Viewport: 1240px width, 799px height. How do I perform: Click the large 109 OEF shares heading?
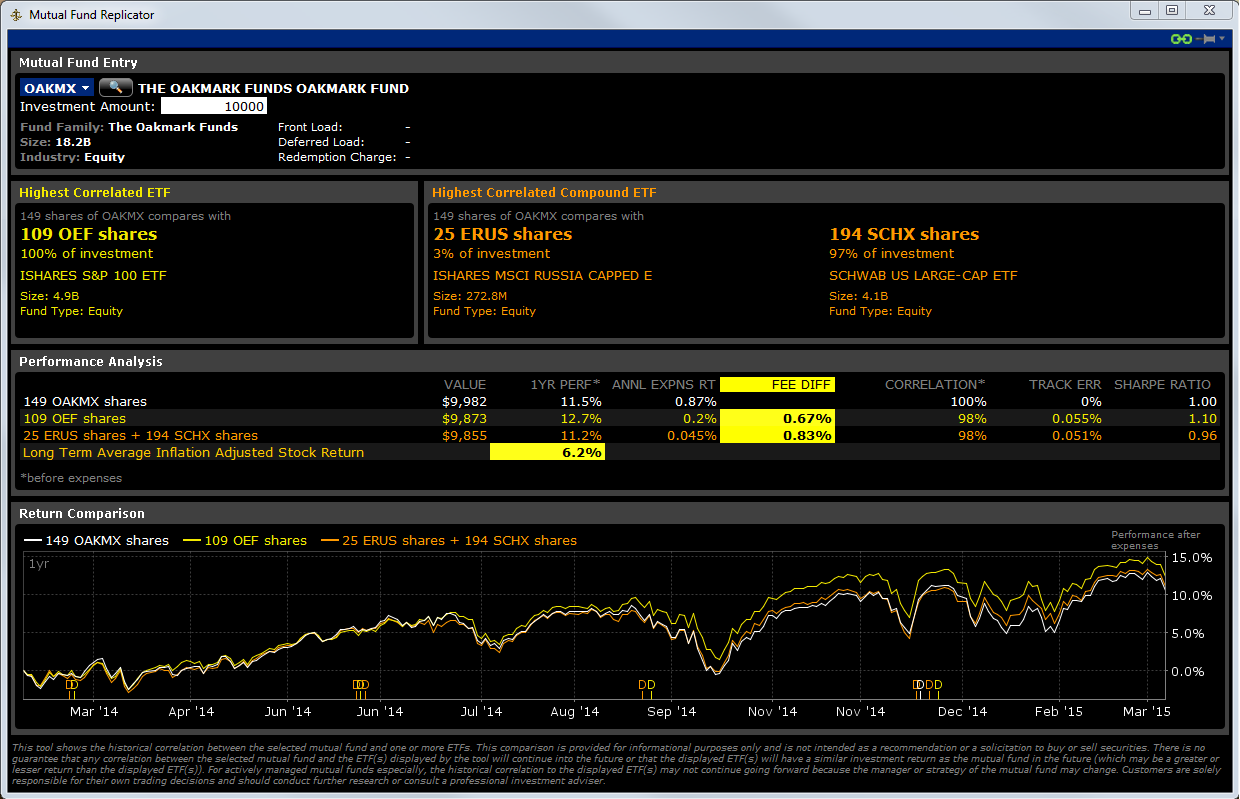pyautogui.click(x=89, y=234)
